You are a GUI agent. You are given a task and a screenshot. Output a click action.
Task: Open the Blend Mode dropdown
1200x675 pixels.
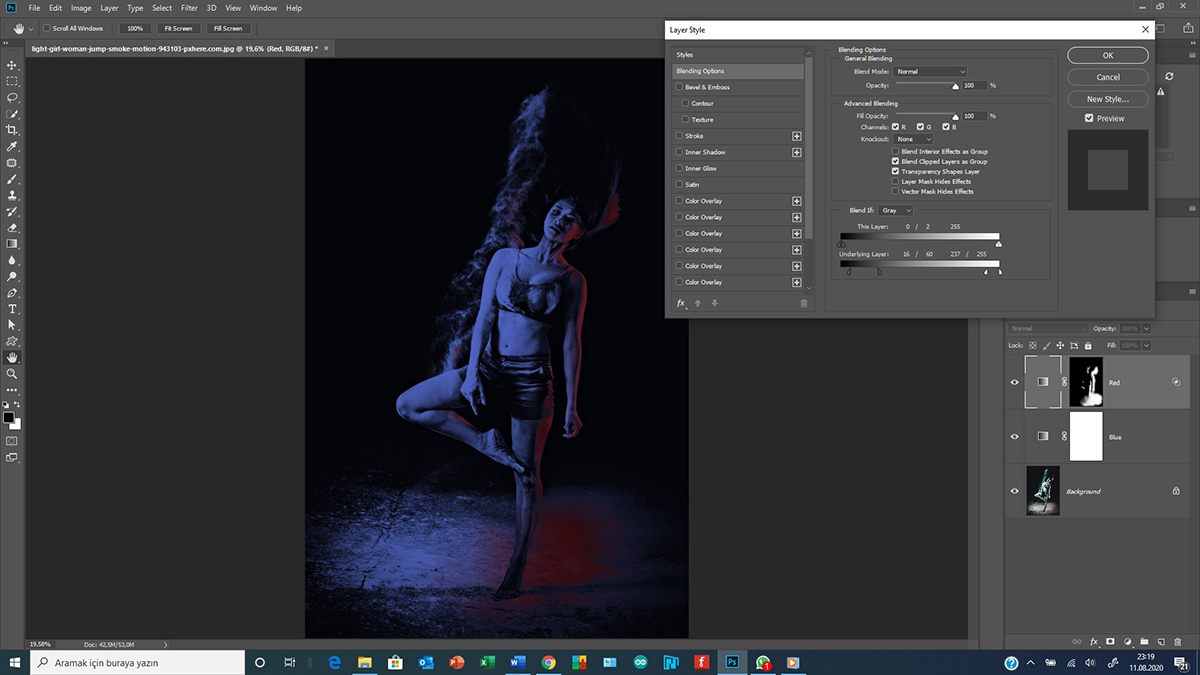(x=930, y=71)
